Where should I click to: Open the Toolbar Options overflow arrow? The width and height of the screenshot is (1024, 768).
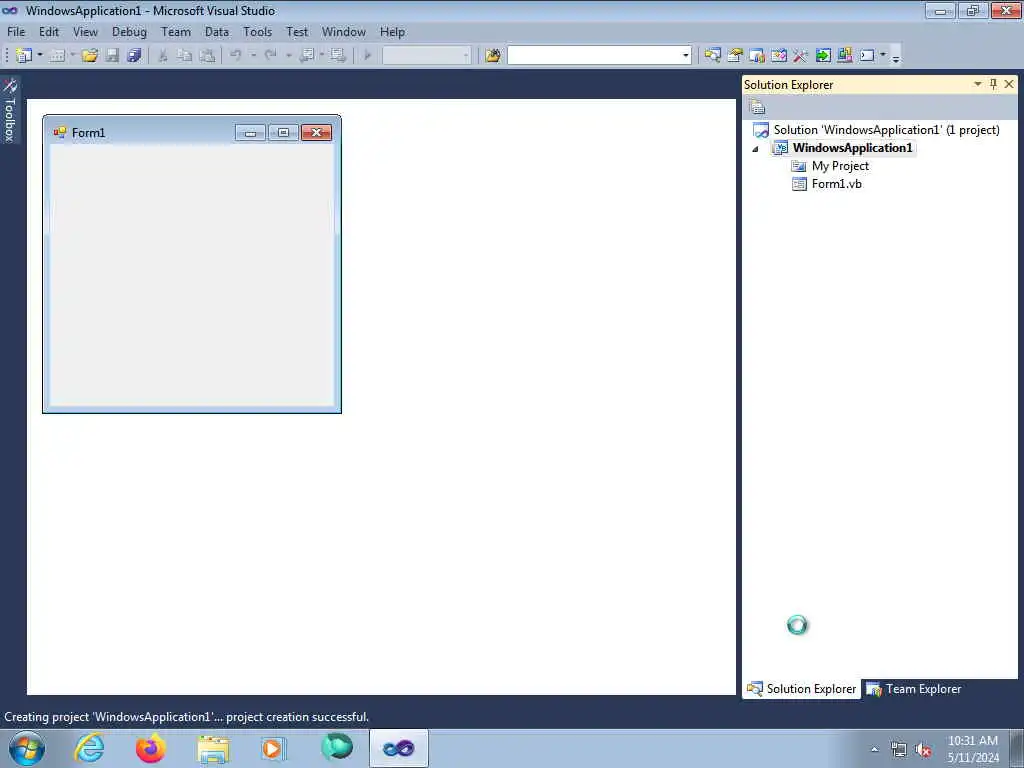(896, 57)
